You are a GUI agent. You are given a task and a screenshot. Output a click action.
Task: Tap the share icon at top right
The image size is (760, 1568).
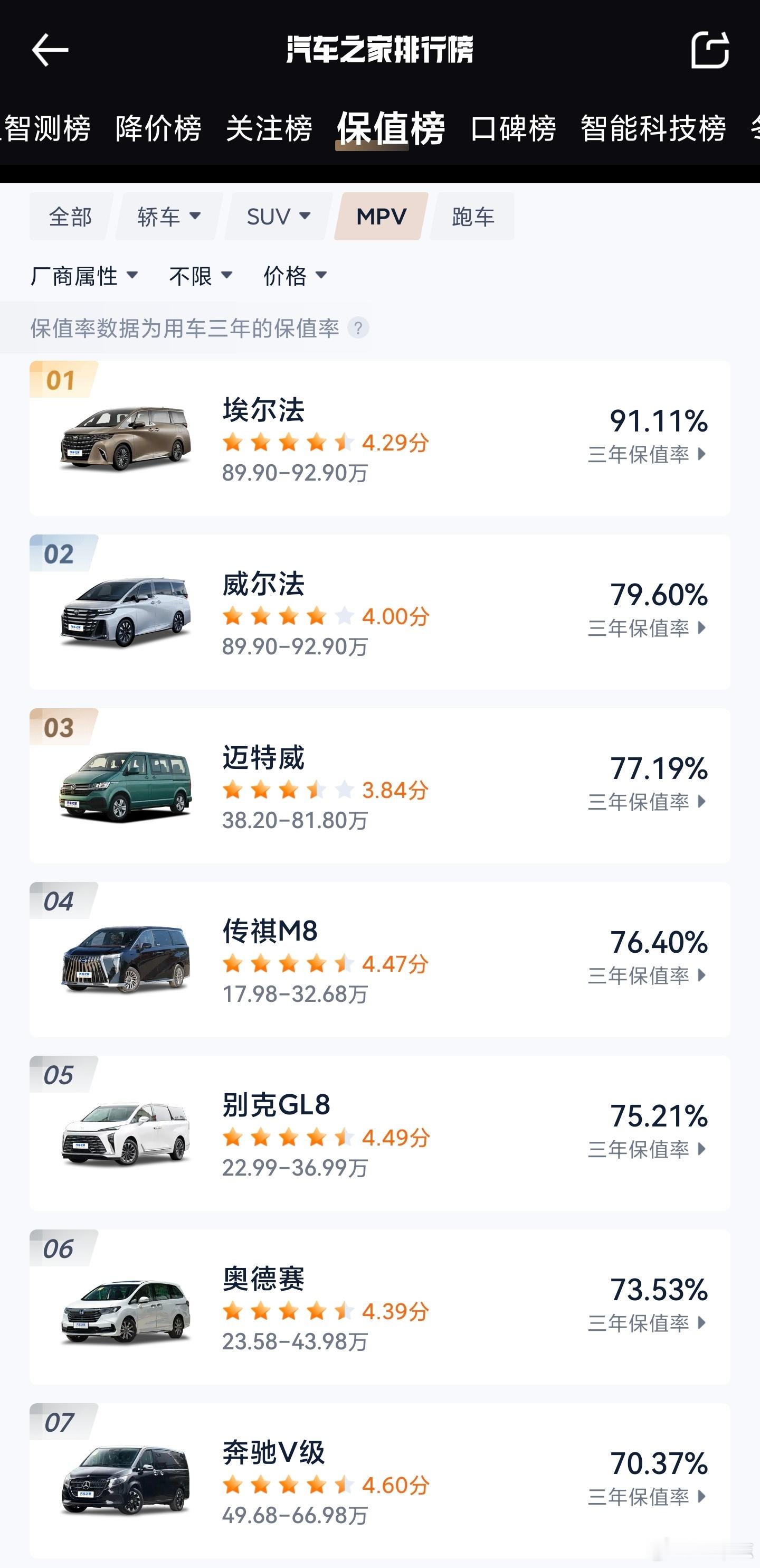pos(709,49)
